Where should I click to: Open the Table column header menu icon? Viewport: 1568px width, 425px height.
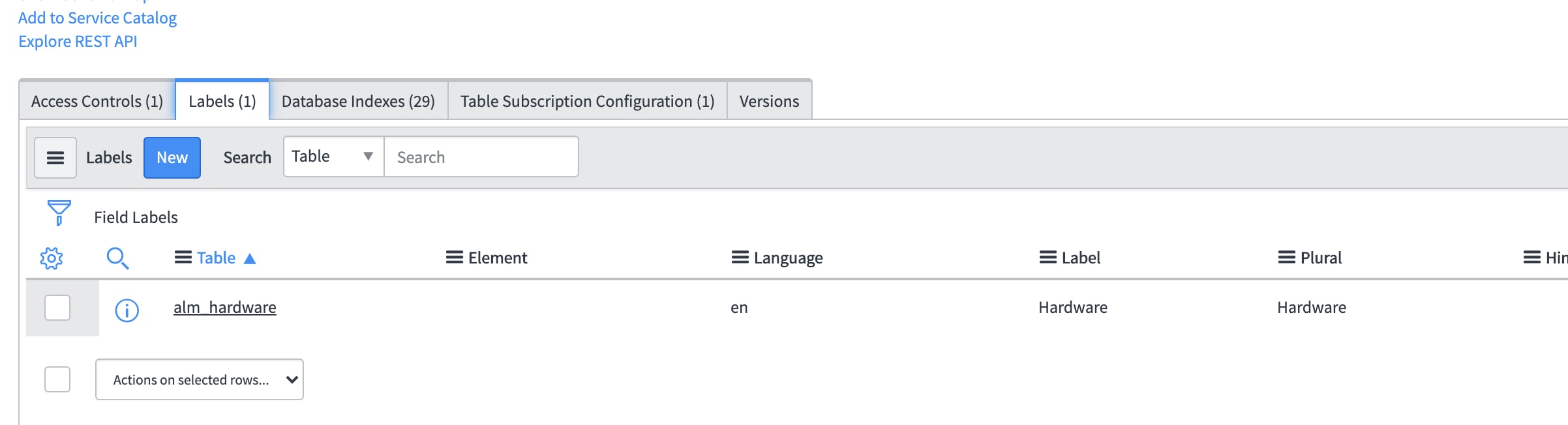point(183,257)
